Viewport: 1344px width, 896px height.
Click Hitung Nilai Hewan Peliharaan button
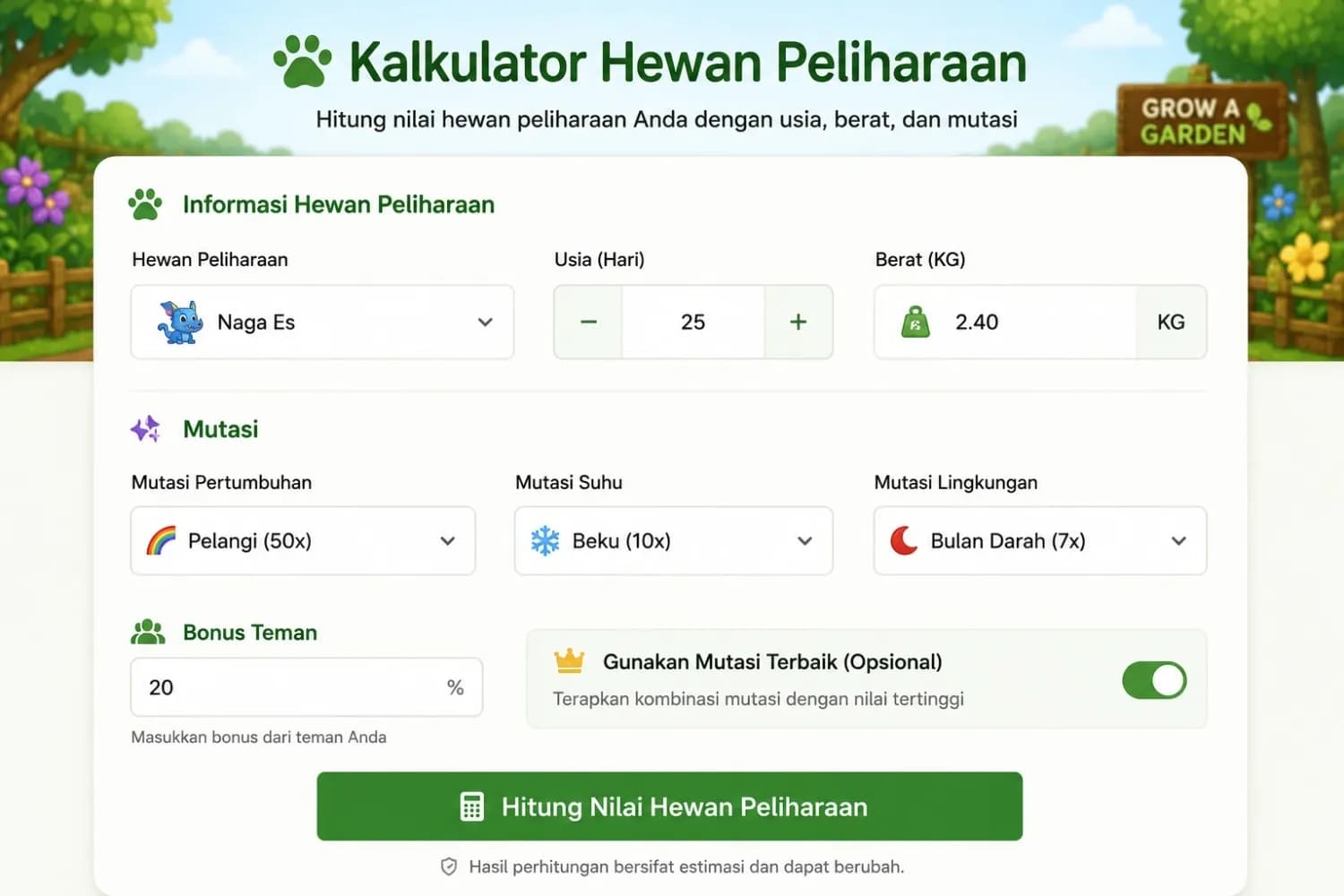(x=669, y=806)
